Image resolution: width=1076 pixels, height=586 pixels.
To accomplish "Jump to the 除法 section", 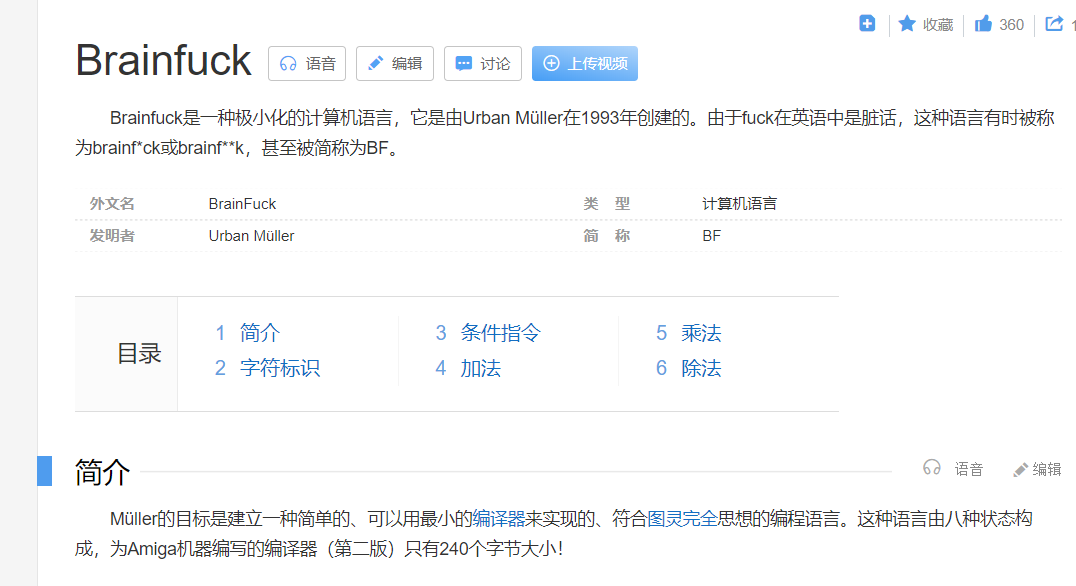I will [701, 368].
